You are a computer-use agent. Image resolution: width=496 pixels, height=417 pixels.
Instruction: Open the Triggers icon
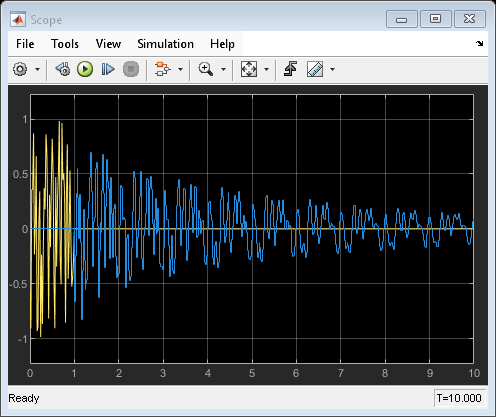pyautogui.click(x=290, y=69)
